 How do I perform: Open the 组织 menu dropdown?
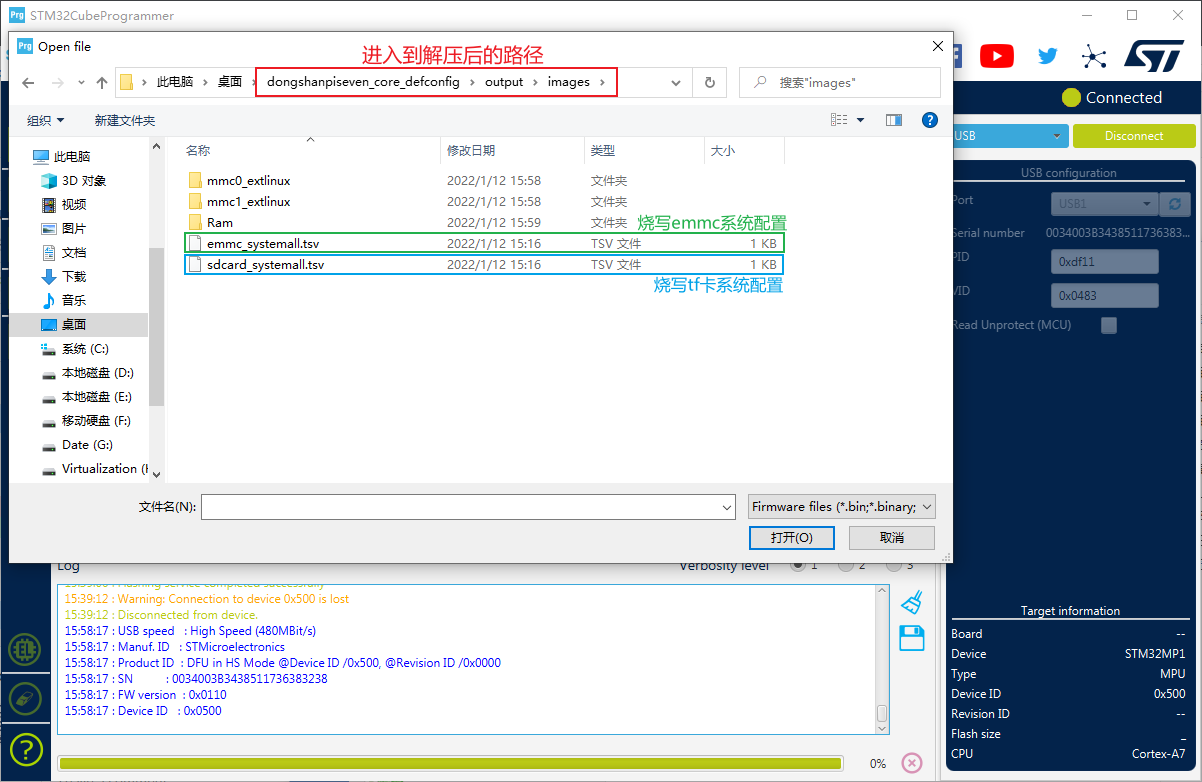coord(45,120)
